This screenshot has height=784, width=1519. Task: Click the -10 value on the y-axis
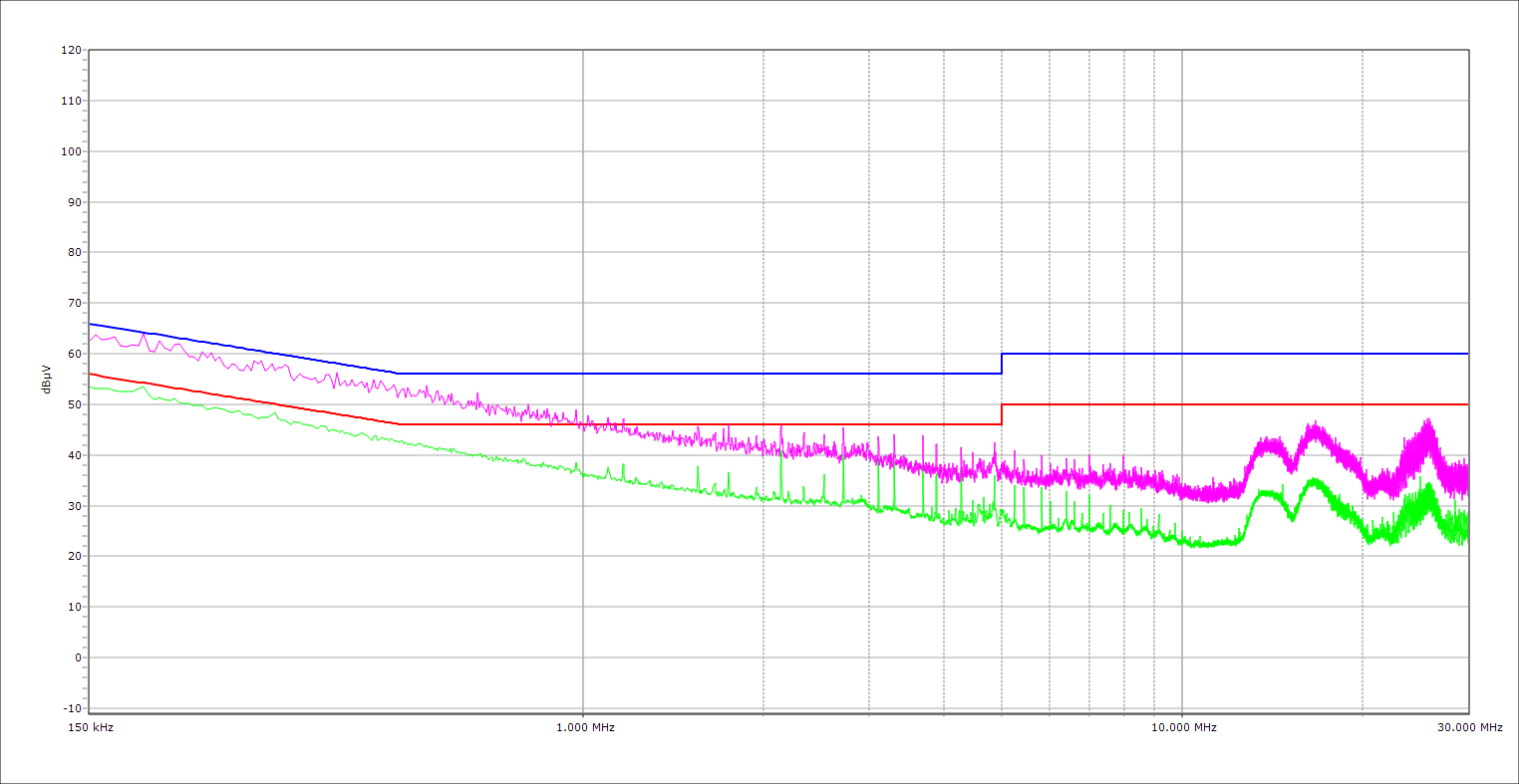[72, 708]
